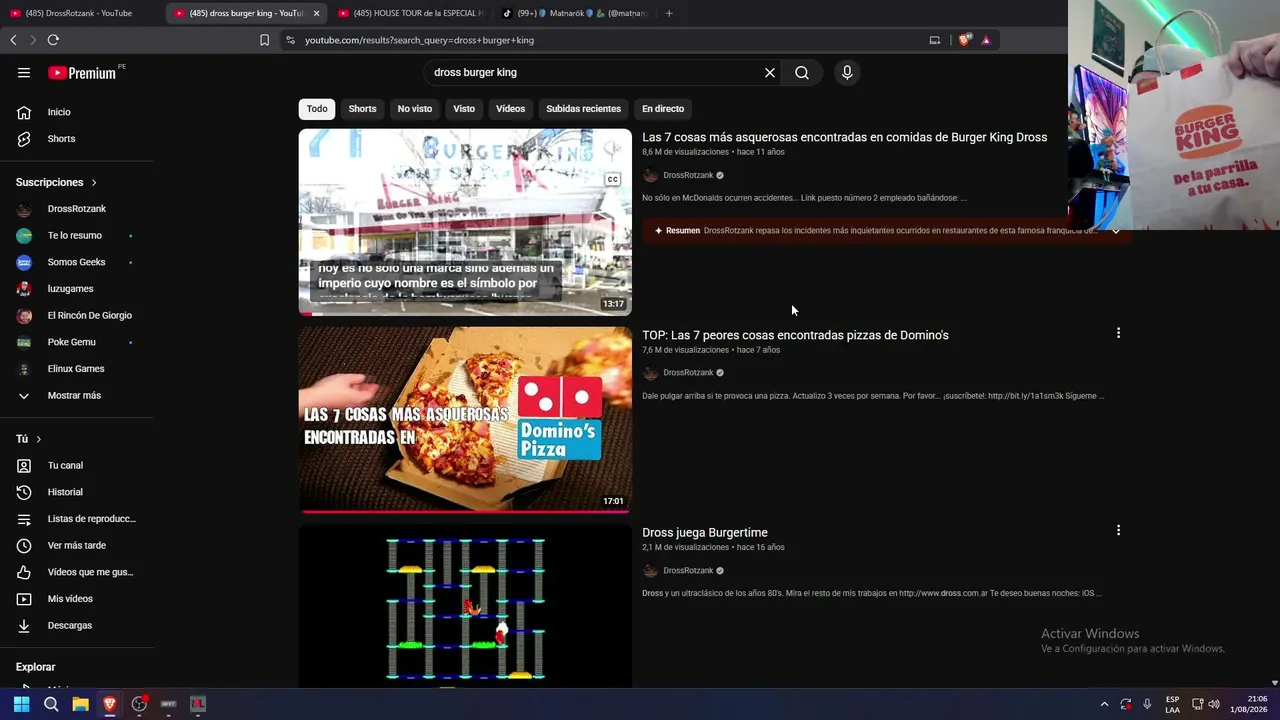Switch to the HOUSE TOUR browser tab
Image resolution: width=1280 pixels, height=720 pixels.
tap(410, 13)
